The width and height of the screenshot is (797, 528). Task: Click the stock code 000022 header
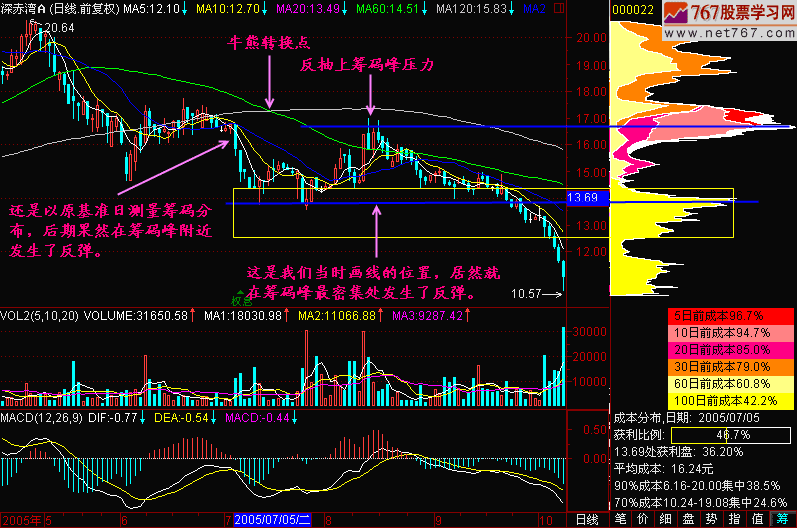pos(633,8)
